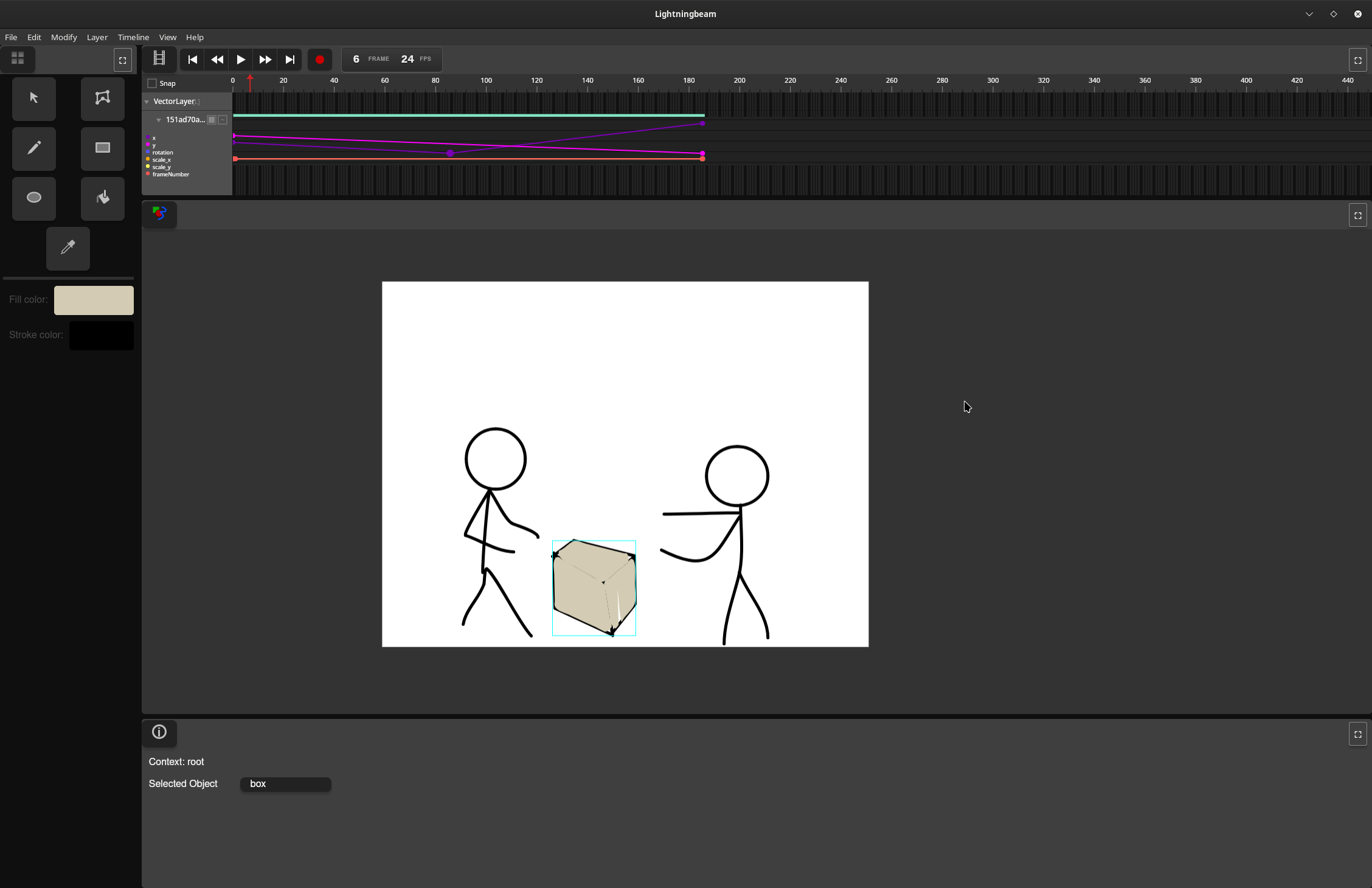The width and height of the screenshot is (1372, 888).
Task: Select the arrow selection tool
Action: coord(33,99)
